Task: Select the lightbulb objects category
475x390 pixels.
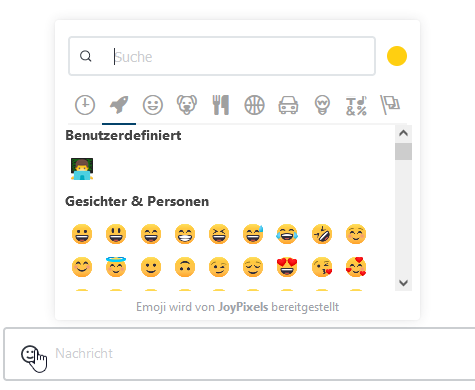Action: (x=322, y=105)
